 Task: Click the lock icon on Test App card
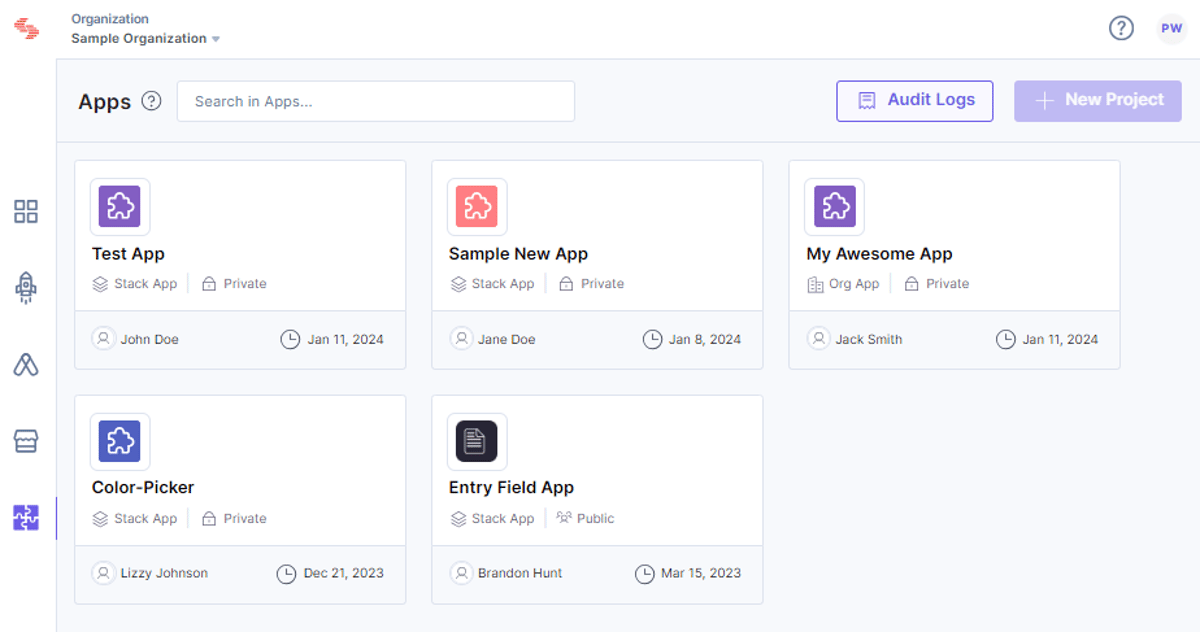point(209,284)
